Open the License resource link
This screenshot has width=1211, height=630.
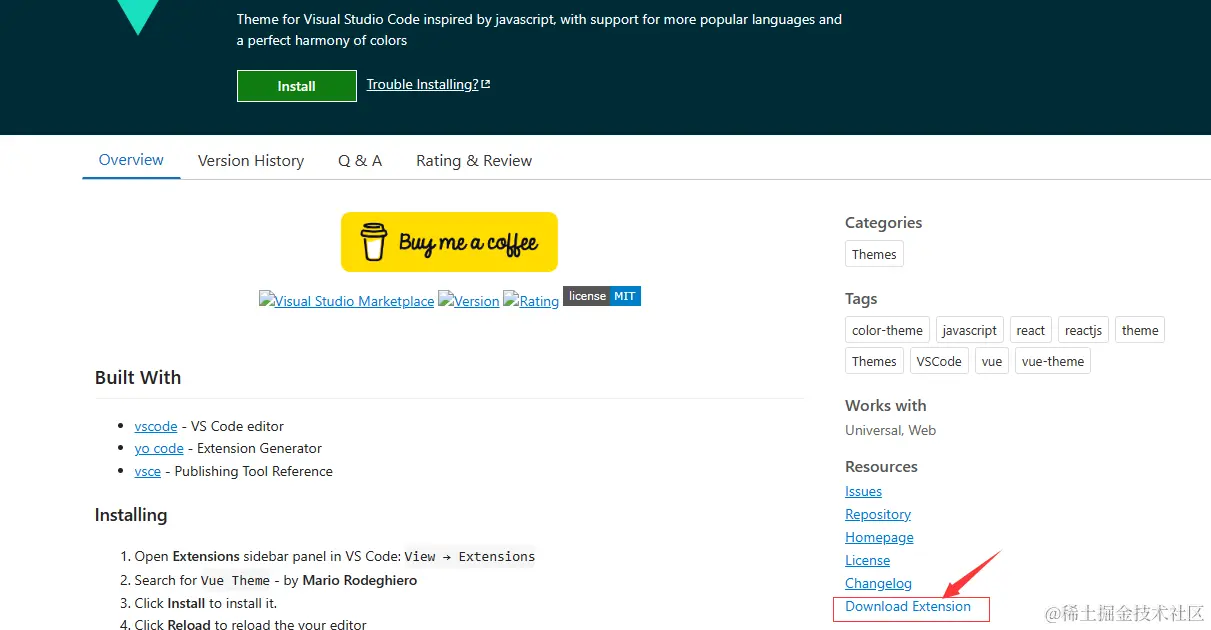(x=867, y=560)
